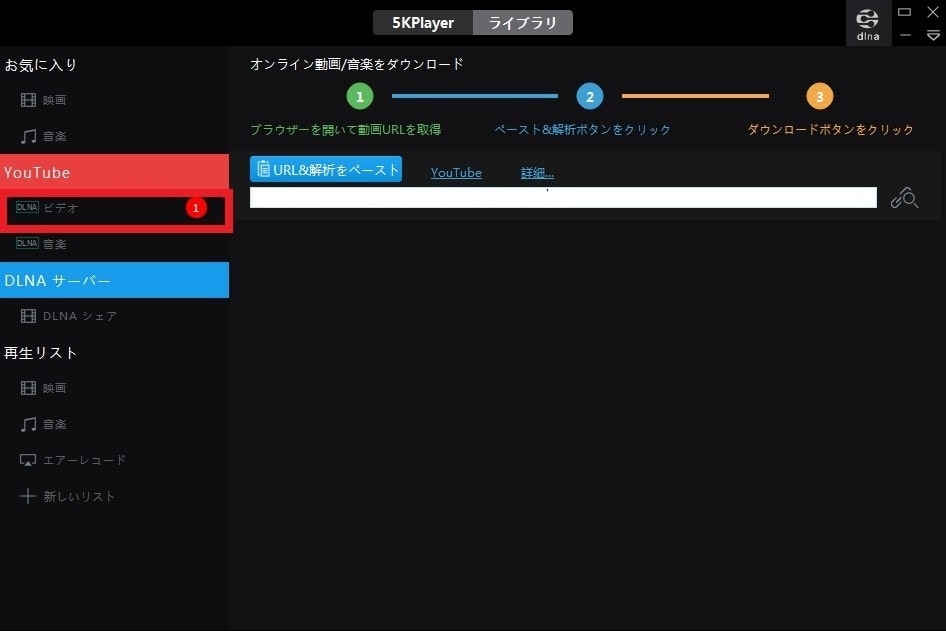Click the ブラウザーを開いて動画URLを取得 text
This screenshot has height=631, width=946.
pyautogui.click(x=346, y=130)
